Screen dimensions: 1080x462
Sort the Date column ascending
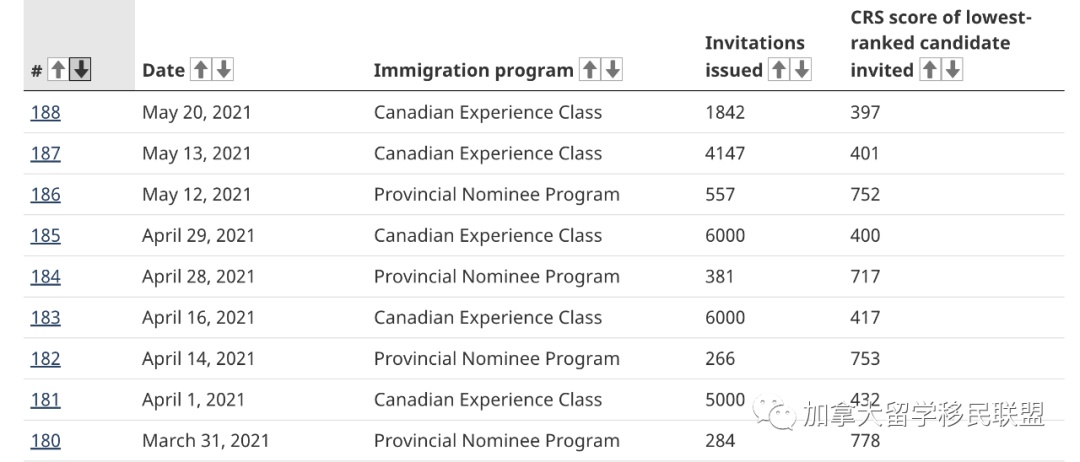pos(200,70)
